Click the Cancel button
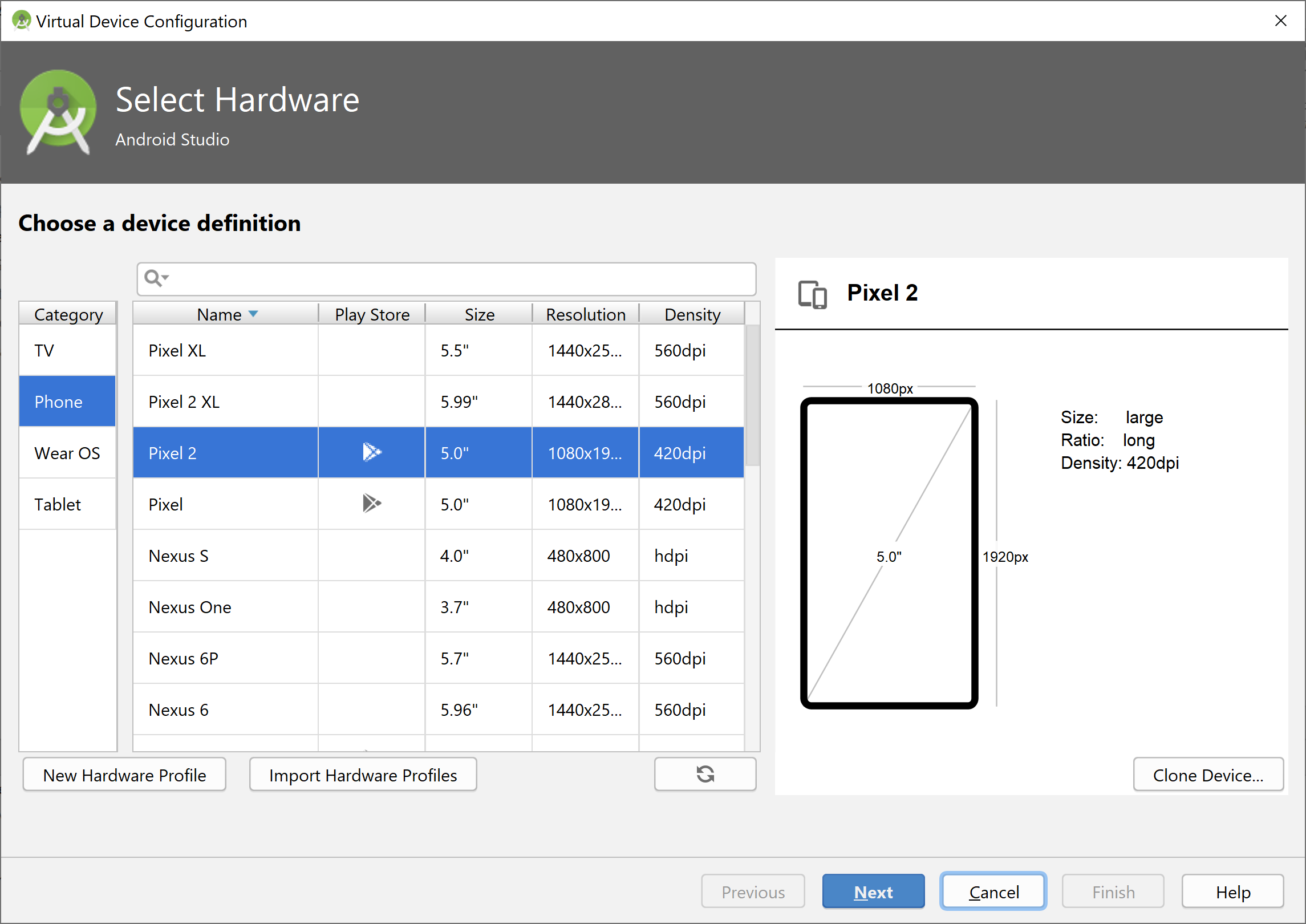Screen dimensions: 1306x924 pyautogui.click(x=993, y=891)
